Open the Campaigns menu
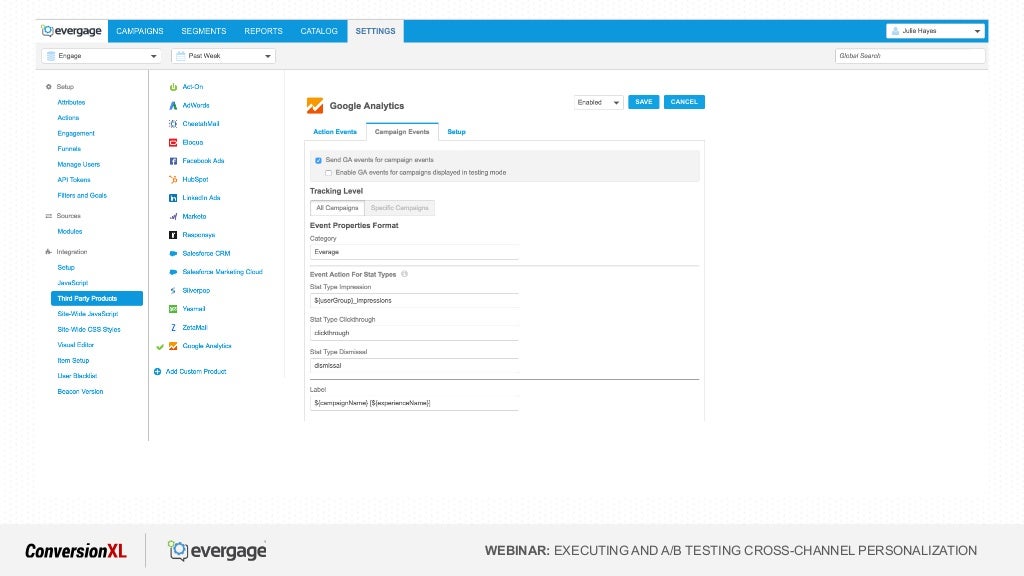The width and height of the screenshot is (1024, 576). [x=140, y=31]
